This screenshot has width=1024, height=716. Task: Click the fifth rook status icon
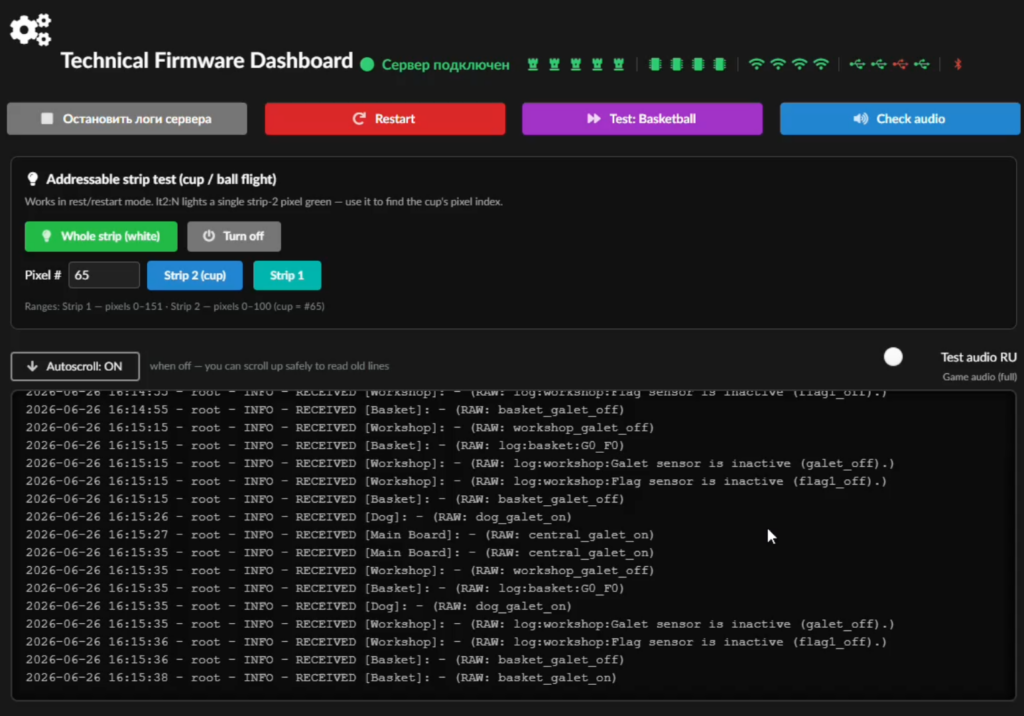[x=618, y=64]
